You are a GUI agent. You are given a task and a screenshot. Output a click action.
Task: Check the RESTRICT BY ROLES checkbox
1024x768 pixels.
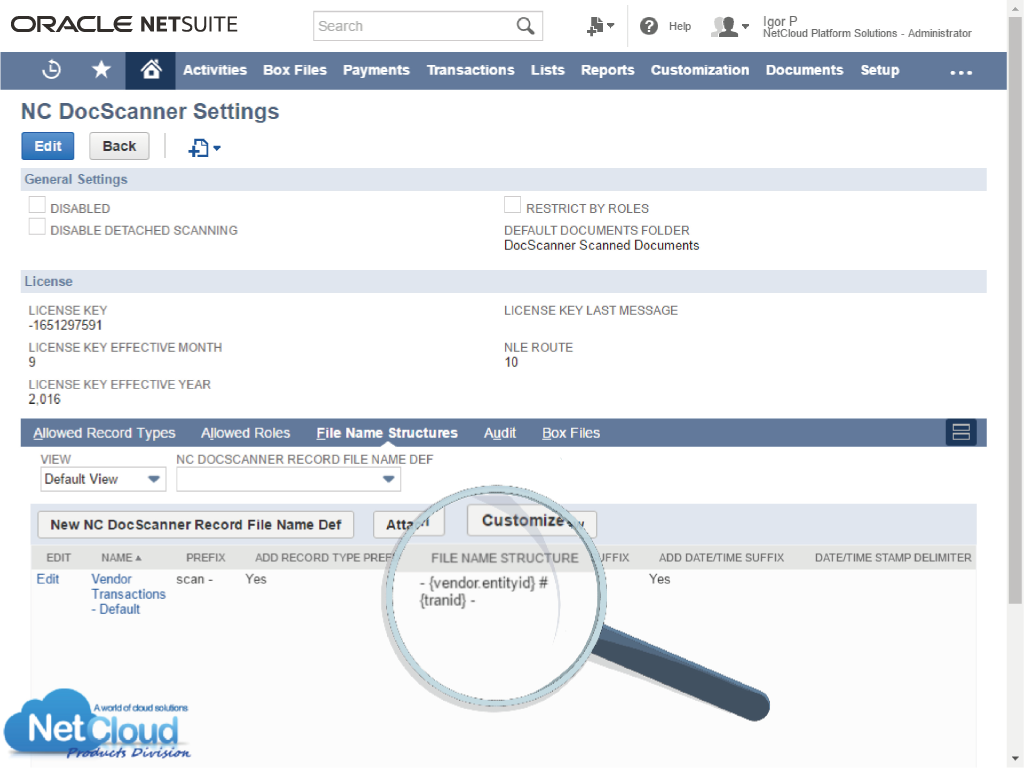coord(513,205)
